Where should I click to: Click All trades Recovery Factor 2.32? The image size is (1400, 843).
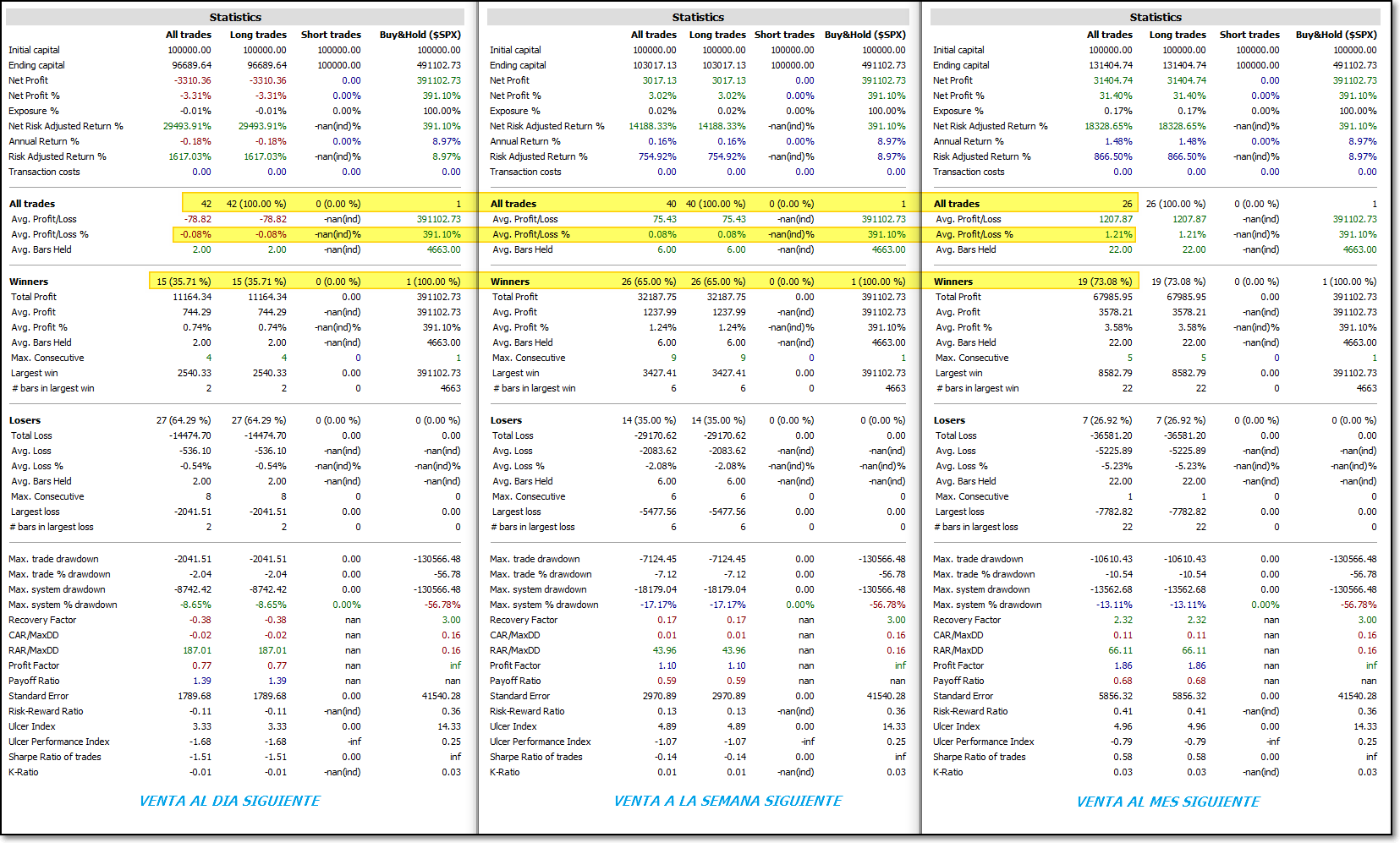click(x=1123, y=620)
